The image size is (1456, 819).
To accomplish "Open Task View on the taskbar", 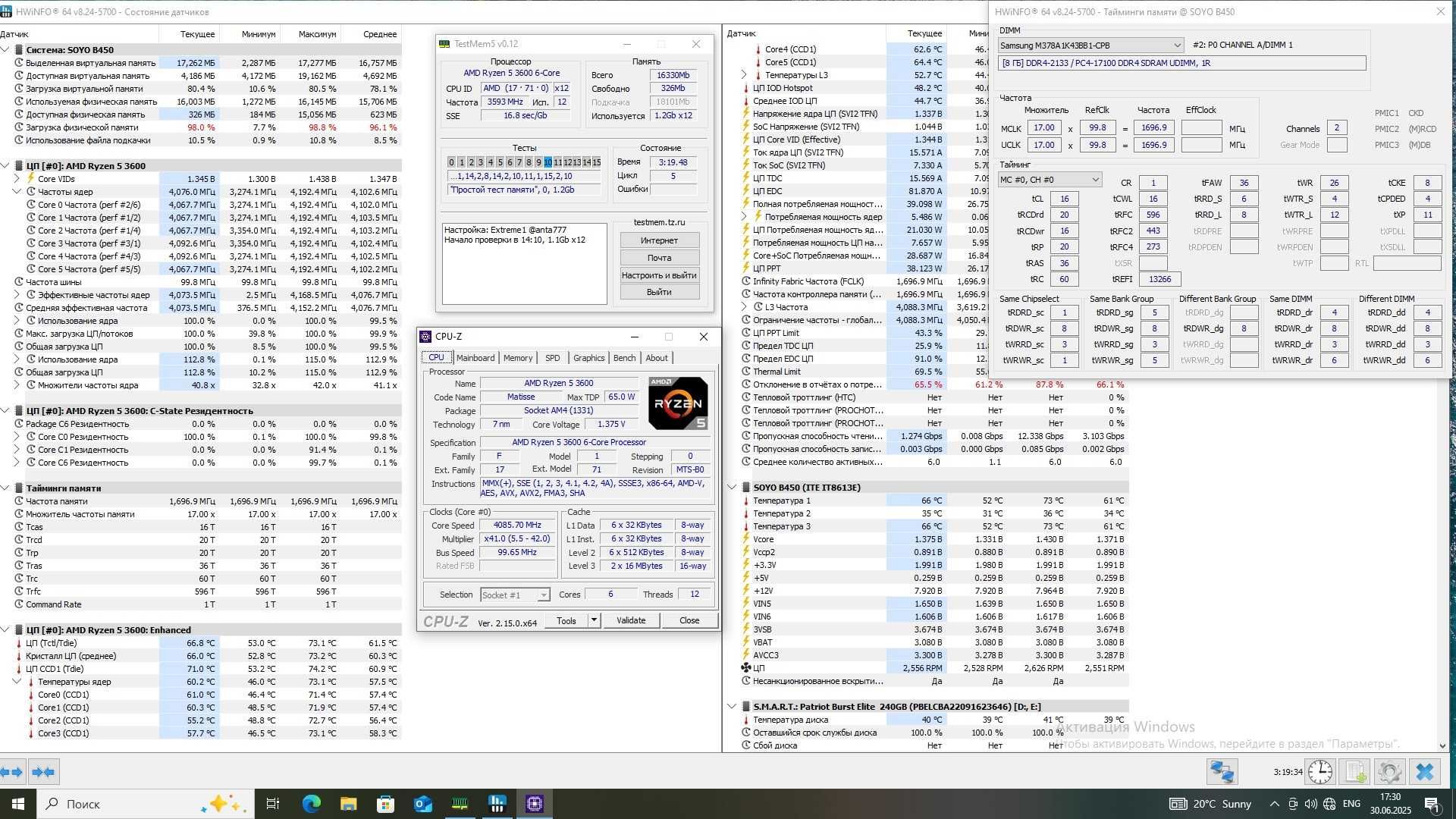I will 273,804.
